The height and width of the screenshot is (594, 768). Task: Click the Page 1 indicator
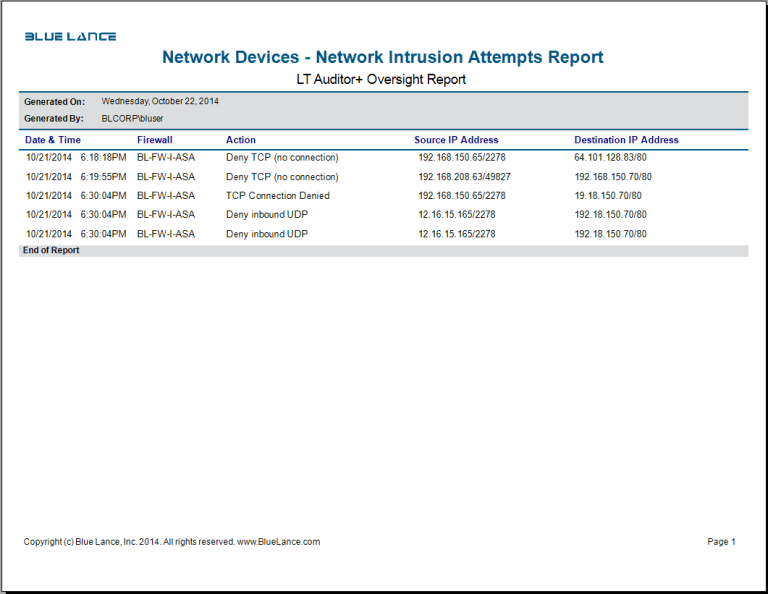pyautogui.click(x=721, y=542)
